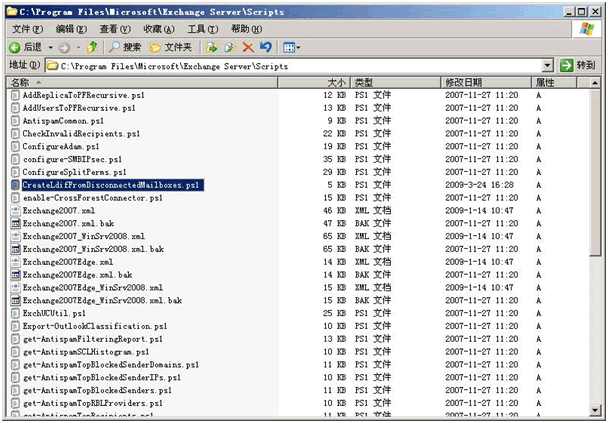This screenshot has width=608, height=423.
Task: Click the ConfigureAdam.ps1 file icon
Action: pyautogui.click(x=15, y=147)
